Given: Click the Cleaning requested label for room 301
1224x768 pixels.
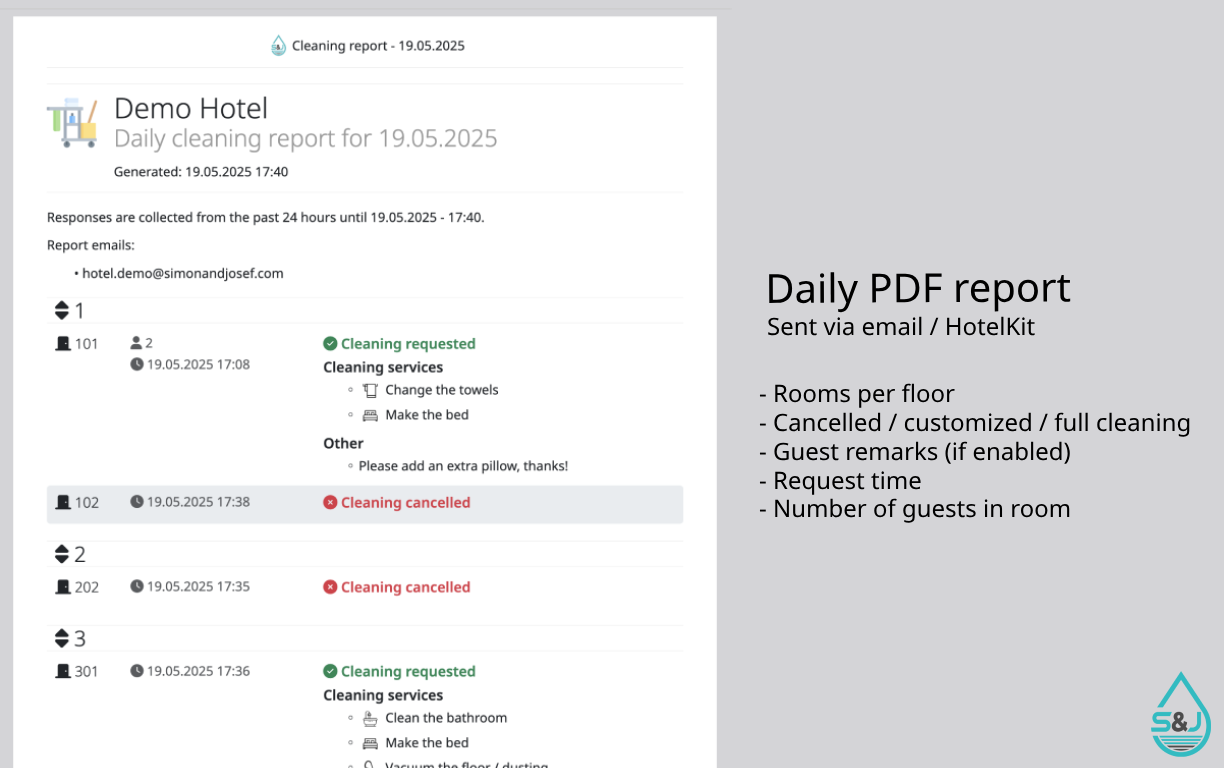Looking at the screenshot, I should 408,671.
